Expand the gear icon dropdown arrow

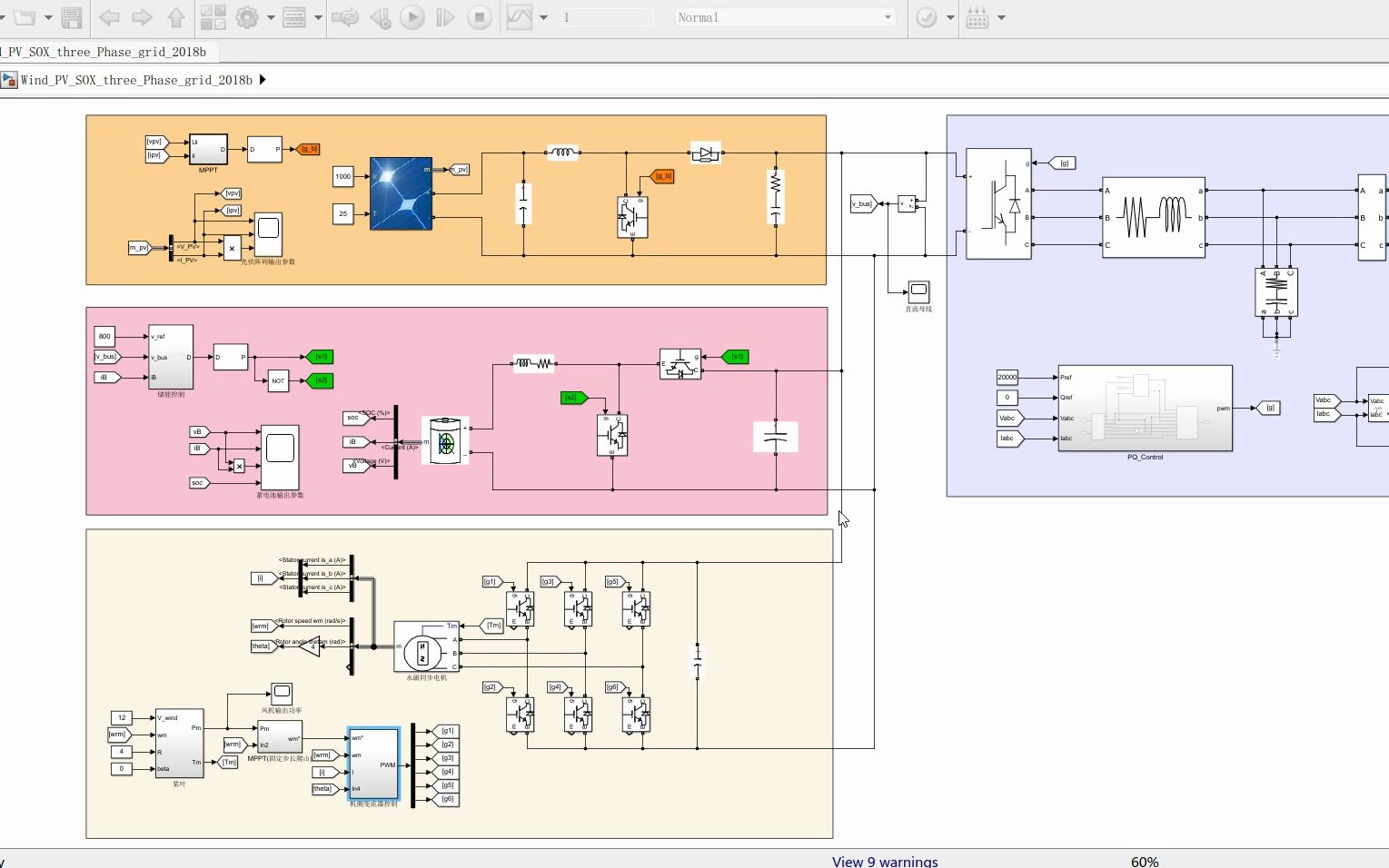(x=271, y=17)
